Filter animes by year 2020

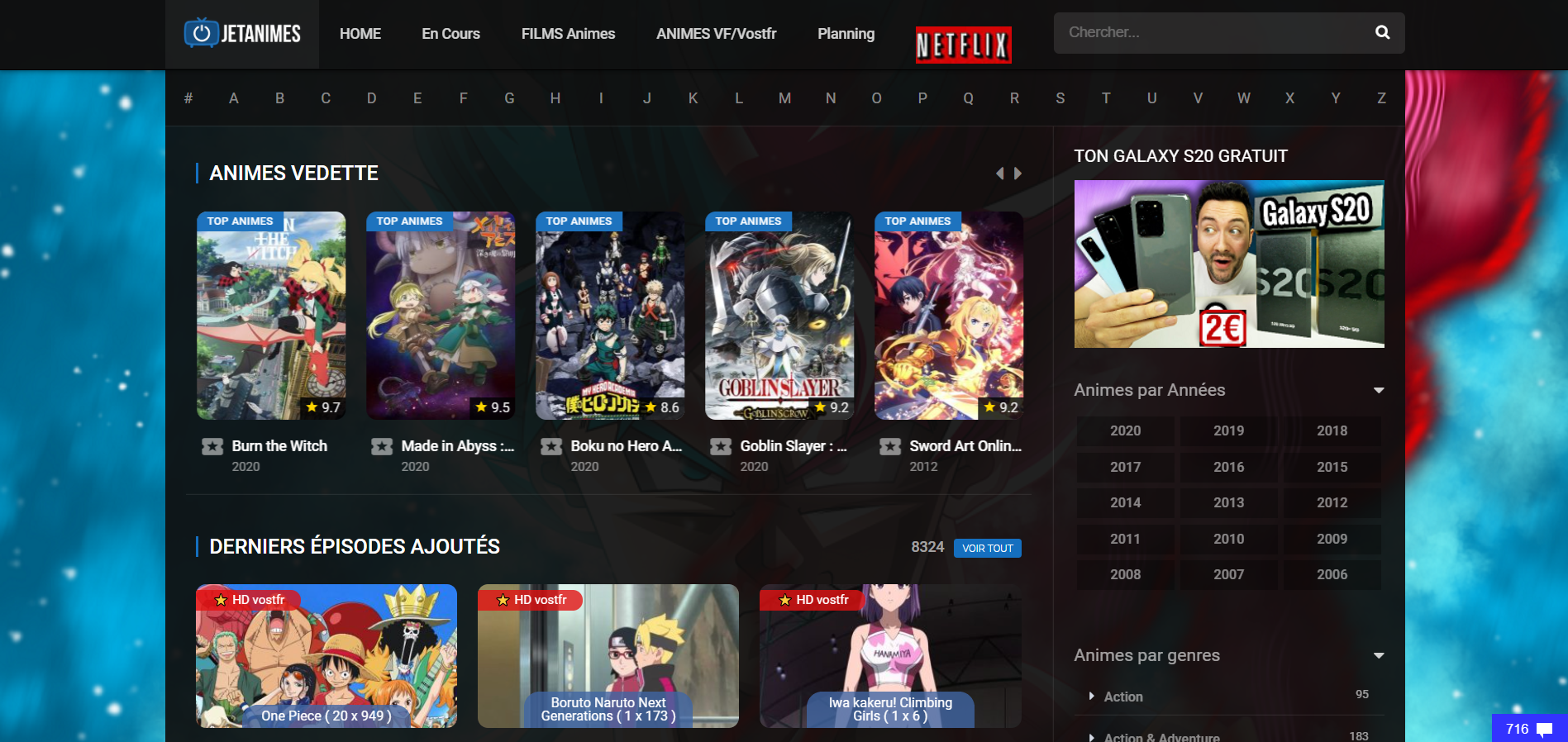[1125, 430]
